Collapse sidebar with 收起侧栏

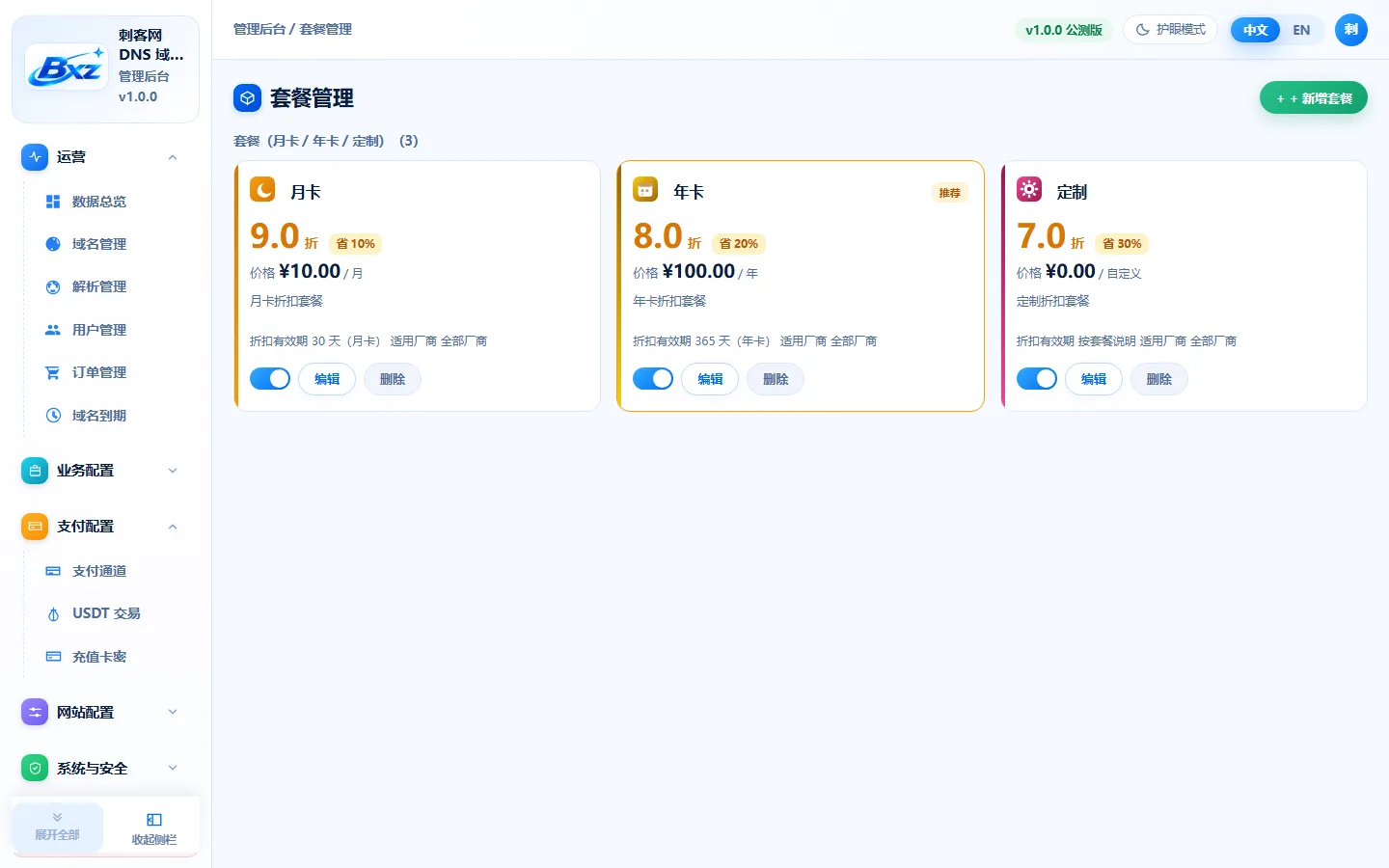click(154, 827)
